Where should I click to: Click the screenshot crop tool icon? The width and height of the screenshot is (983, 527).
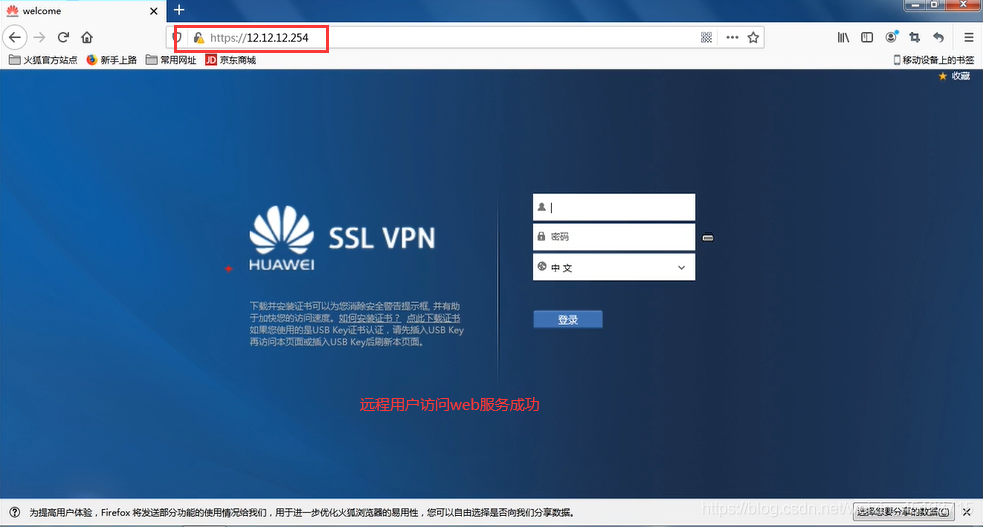click(915, 38)
